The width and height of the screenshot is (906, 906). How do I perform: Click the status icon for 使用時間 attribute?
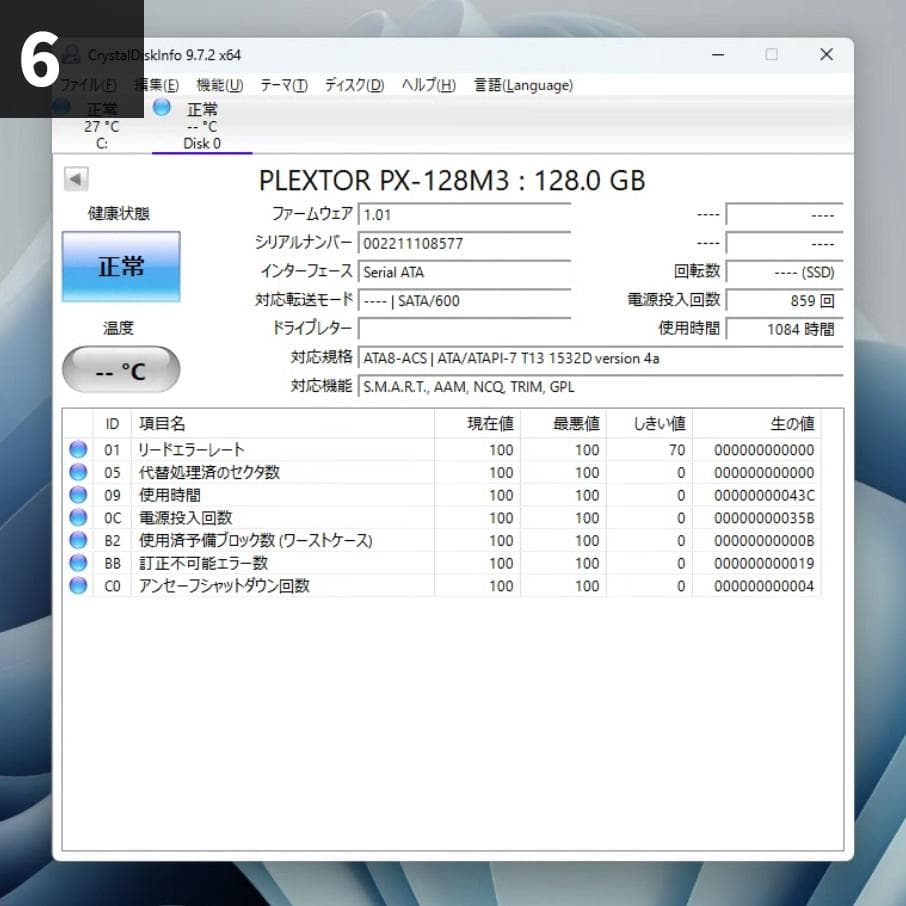77,495
